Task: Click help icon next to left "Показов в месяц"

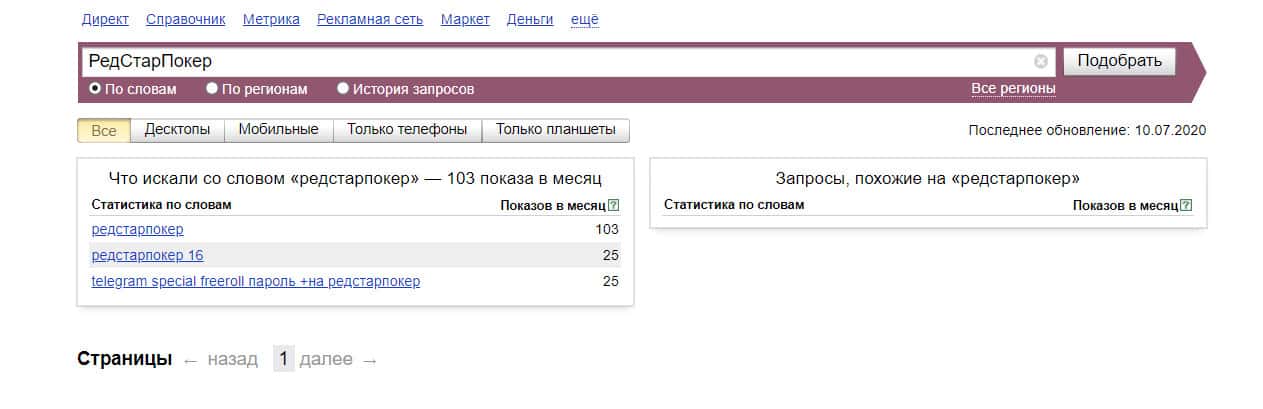Action: 613,206
